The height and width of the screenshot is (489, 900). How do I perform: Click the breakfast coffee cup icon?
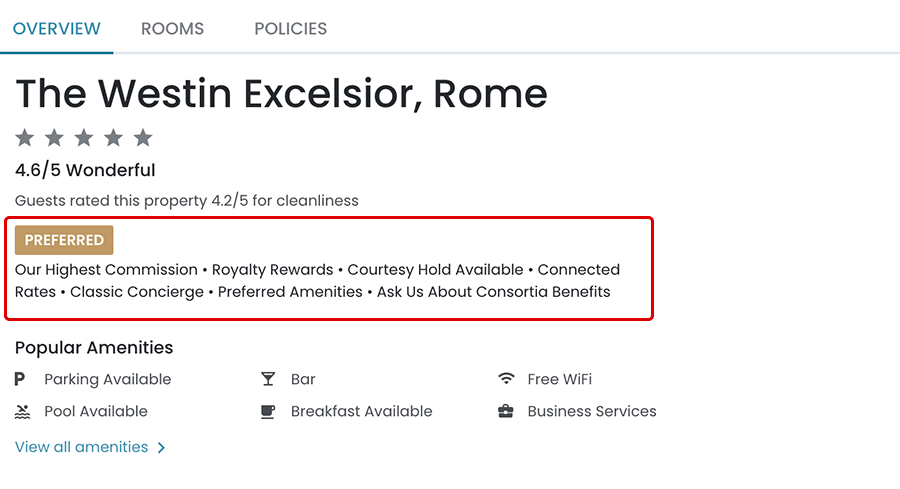268,411
